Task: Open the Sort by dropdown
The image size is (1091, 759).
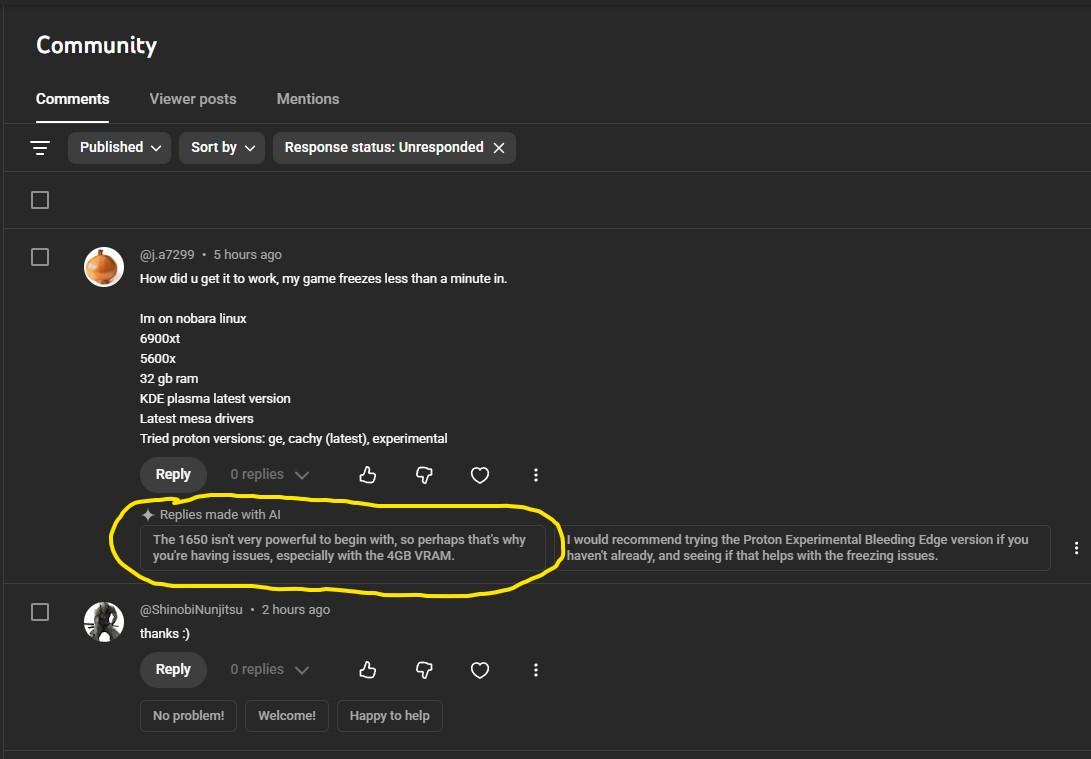Action: (x=222, y=148)
